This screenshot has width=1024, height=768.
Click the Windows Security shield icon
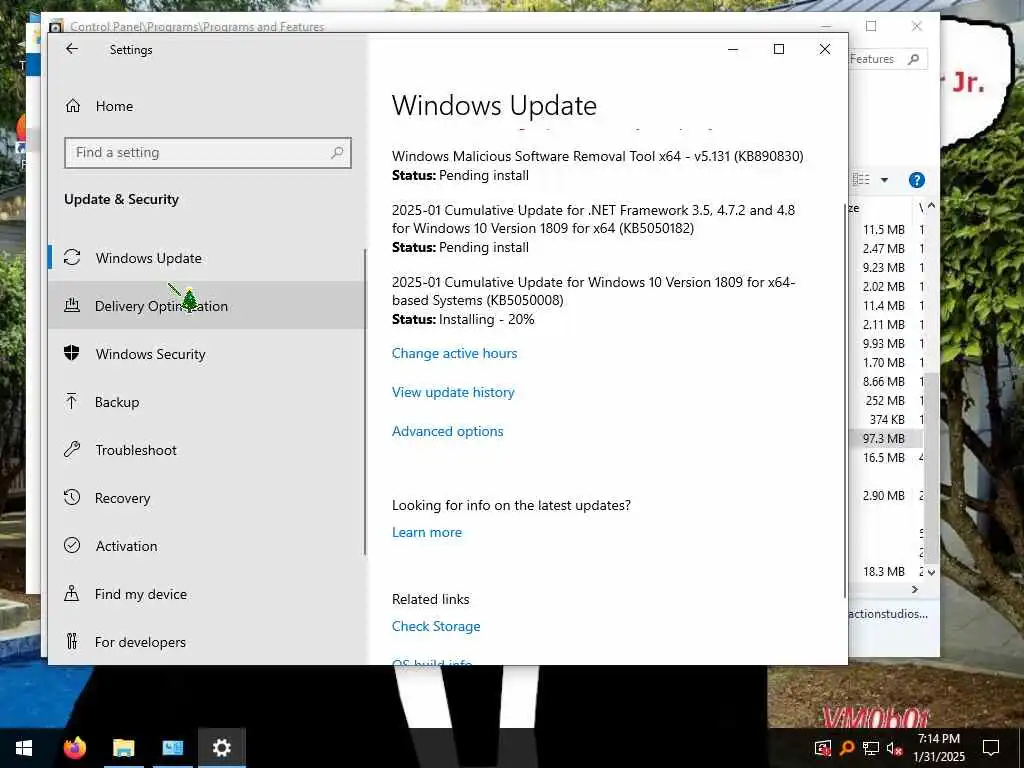72,353
